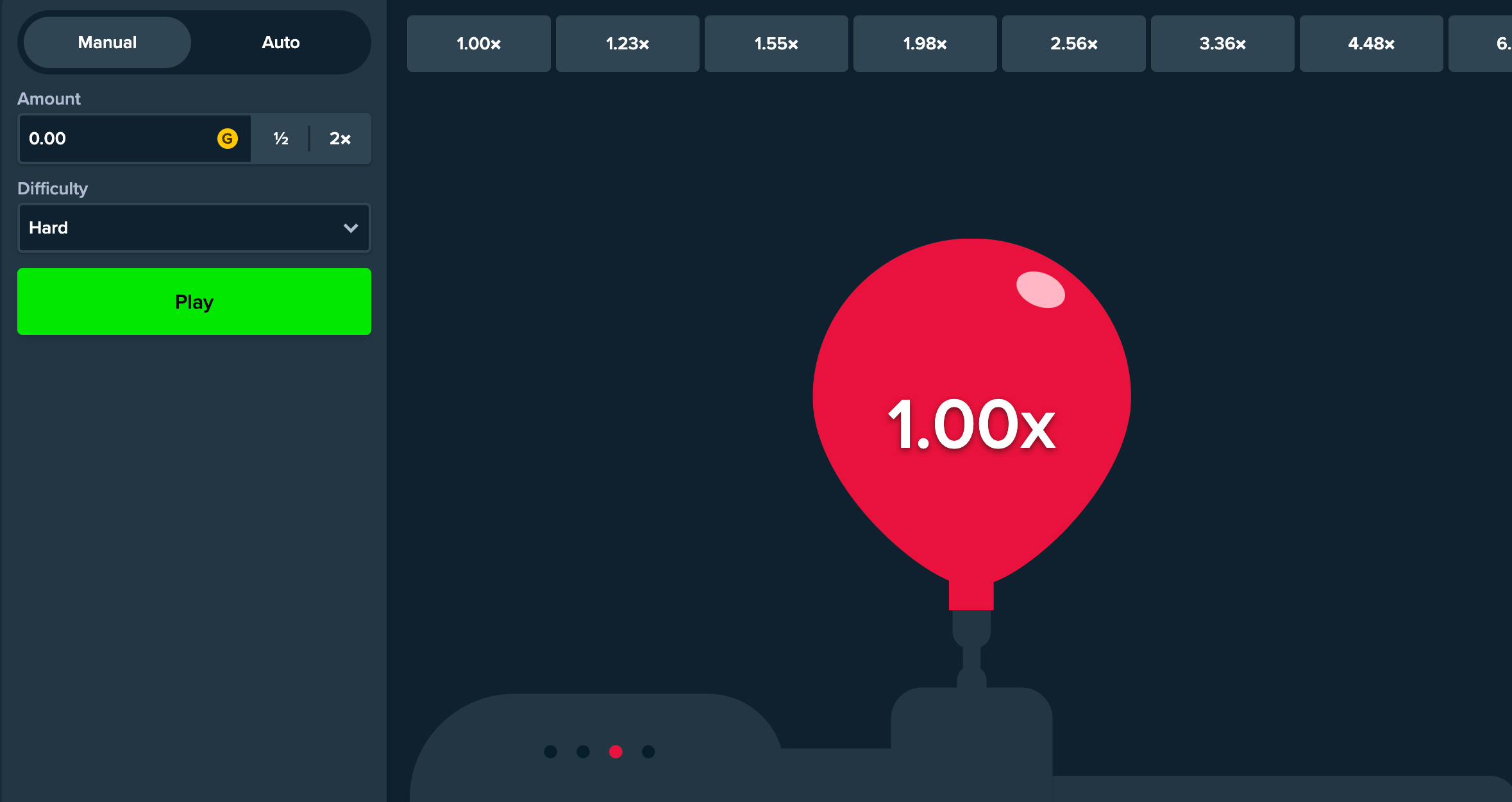Select the 1.00× multiplier tile

coord(479,44)
